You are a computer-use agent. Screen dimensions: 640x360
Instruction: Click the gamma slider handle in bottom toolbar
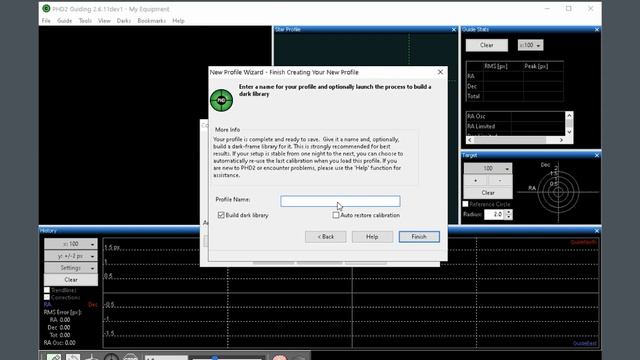[215, 358]
